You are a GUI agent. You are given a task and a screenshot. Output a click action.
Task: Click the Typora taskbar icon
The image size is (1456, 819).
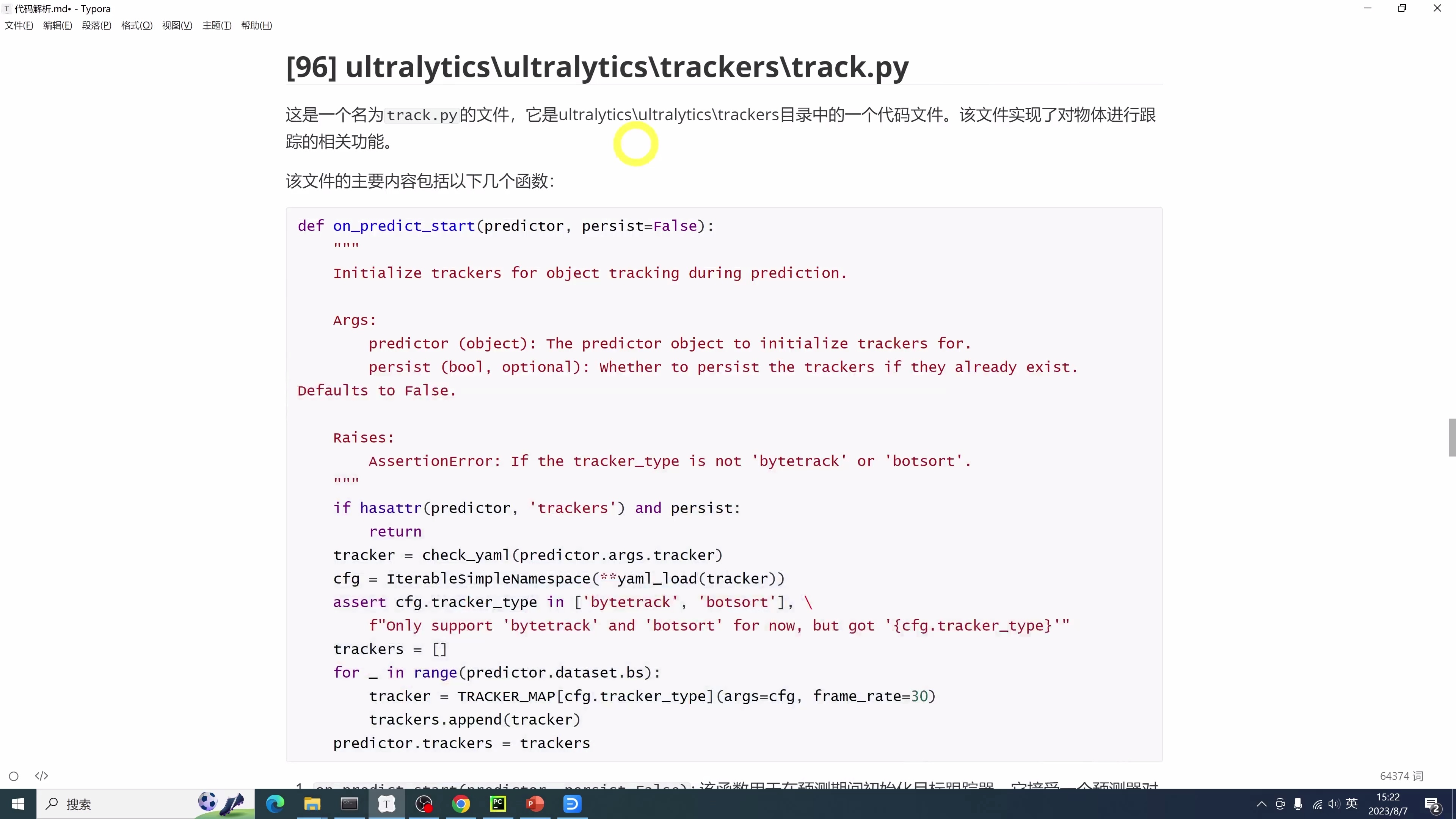point(387,803)
